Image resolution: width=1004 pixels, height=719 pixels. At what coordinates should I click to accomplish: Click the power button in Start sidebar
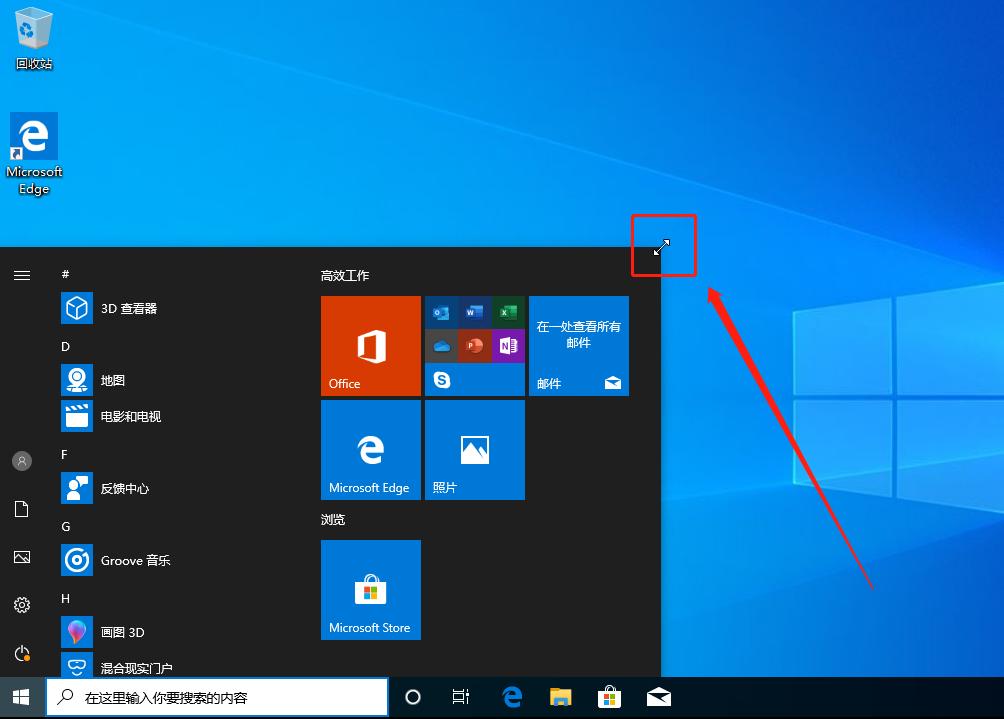pyautogui.click(x=22, y=653)
